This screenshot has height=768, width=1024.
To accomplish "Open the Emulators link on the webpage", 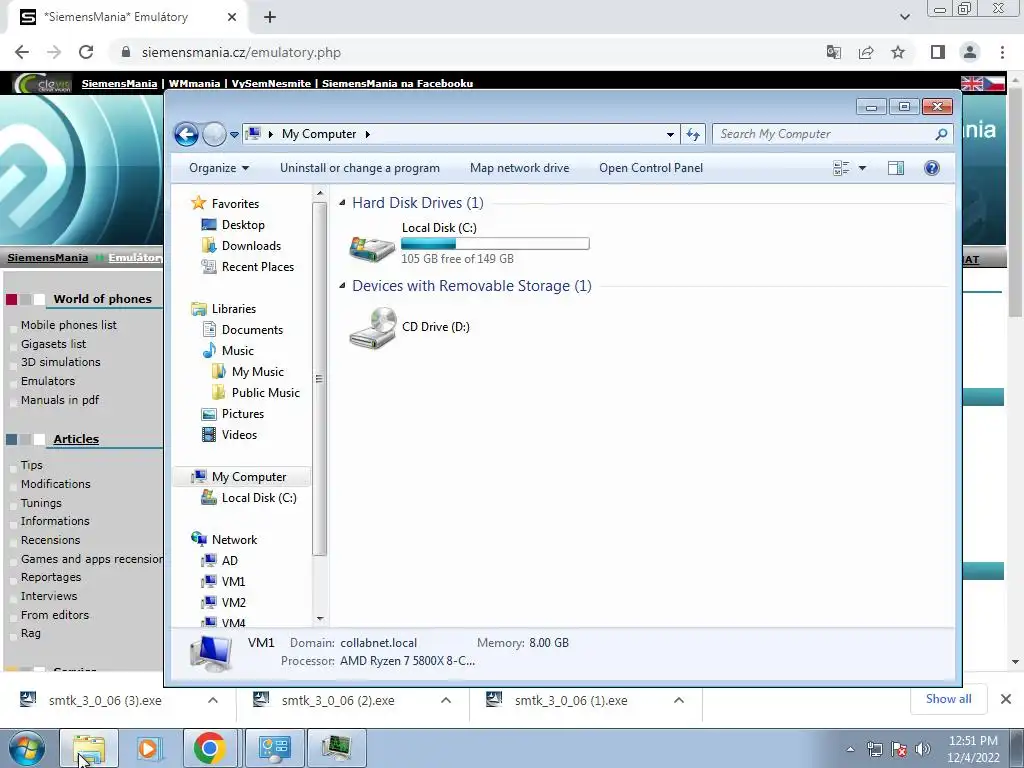I will tap(48, 381).
